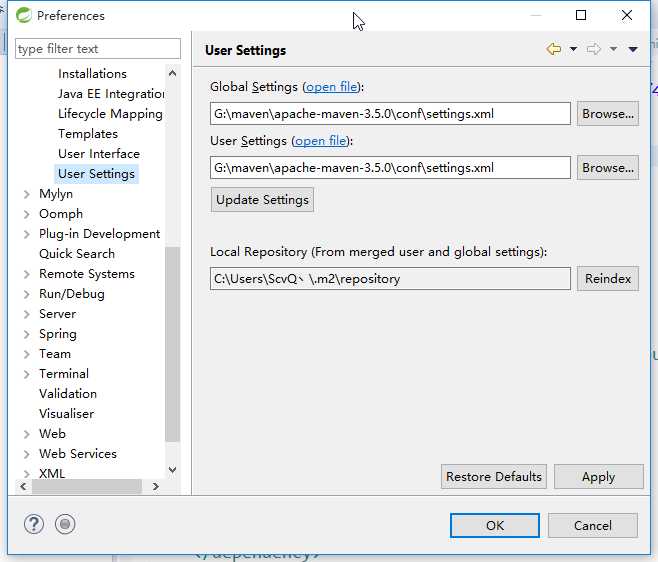Expand the Web tree node

(x=26, y=434)
